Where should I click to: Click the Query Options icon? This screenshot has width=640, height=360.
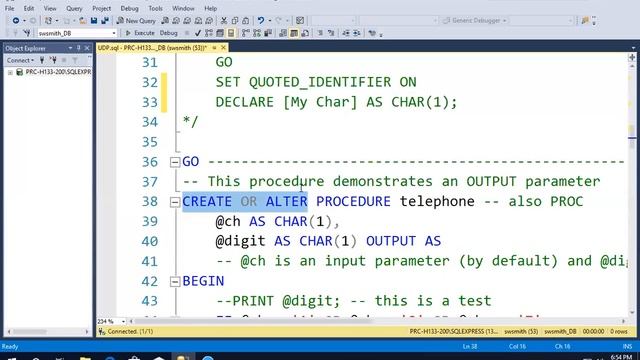tap(220, 33)
